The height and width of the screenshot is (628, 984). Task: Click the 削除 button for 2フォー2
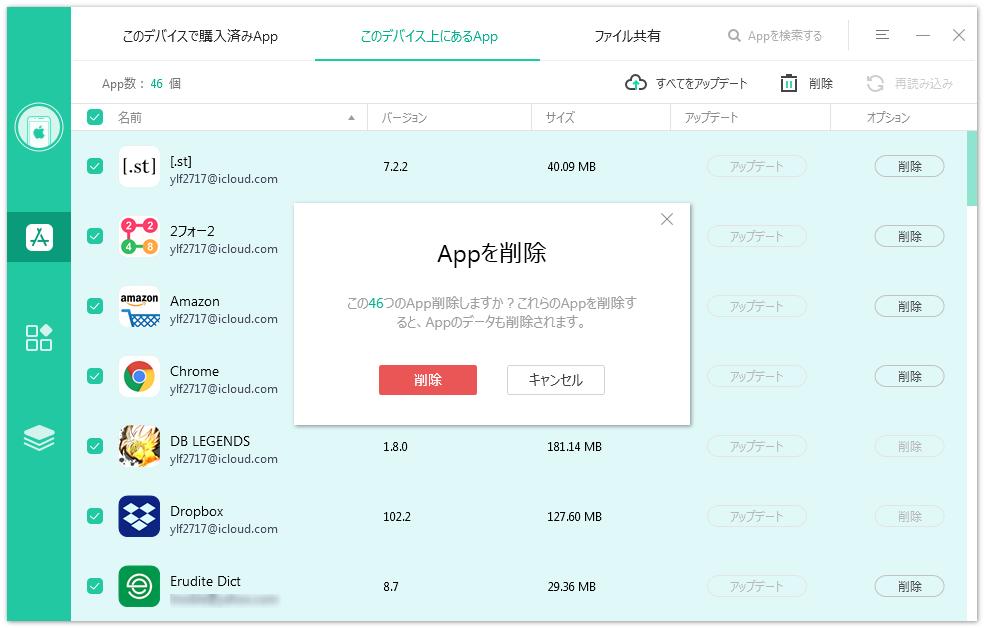tap(909, 237)
